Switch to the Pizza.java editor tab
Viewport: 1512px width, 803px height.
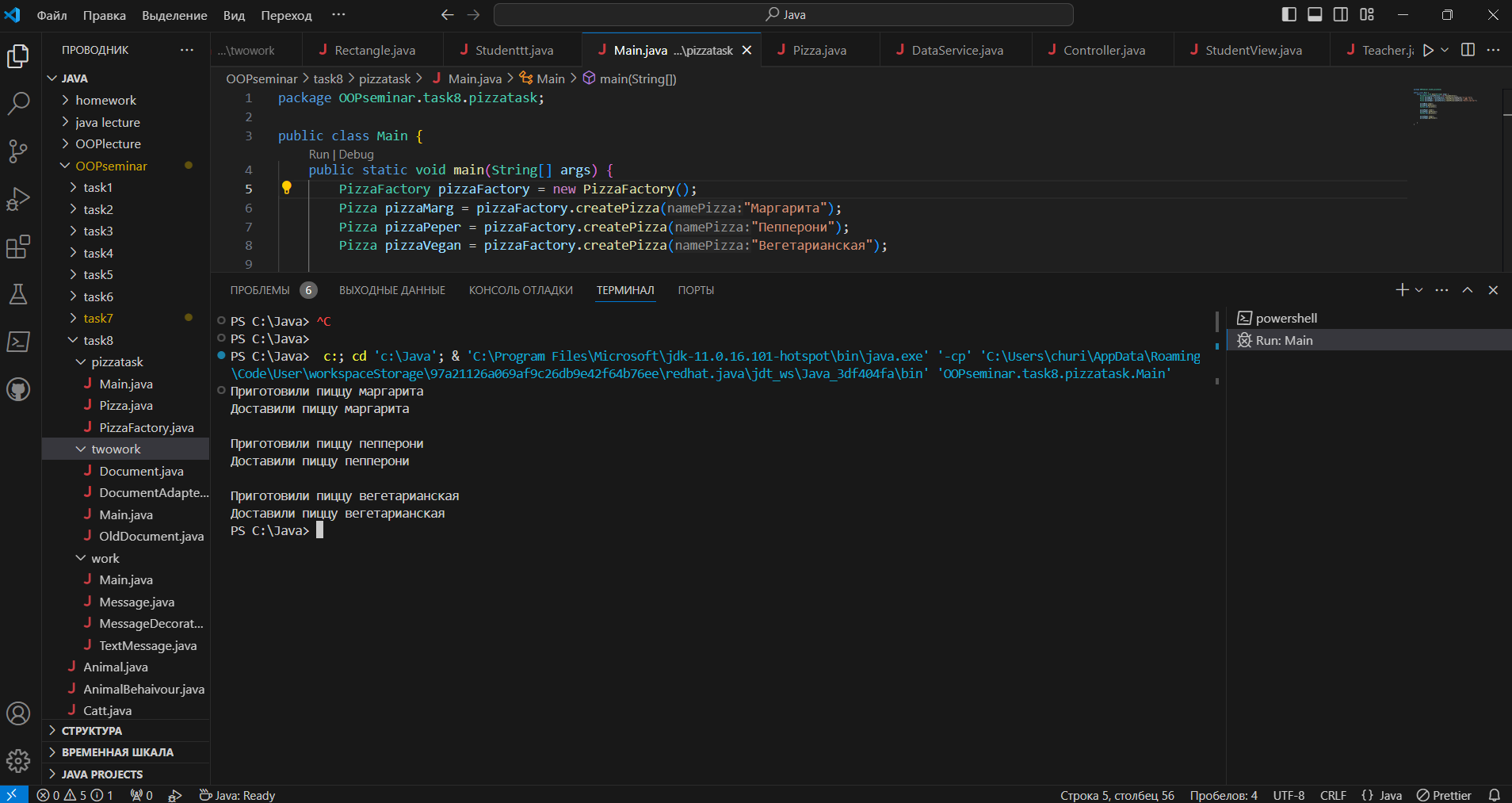pyautogui.click(x=819, y=50)
